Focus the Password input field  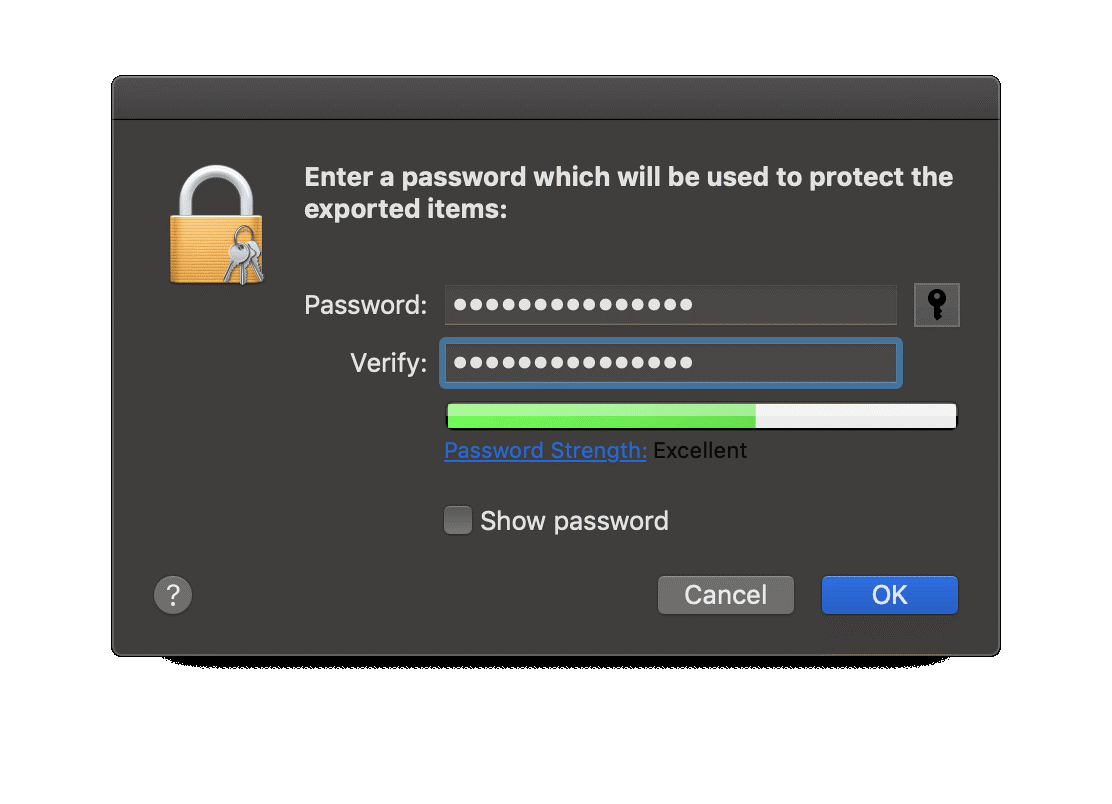tap(668, 304)
